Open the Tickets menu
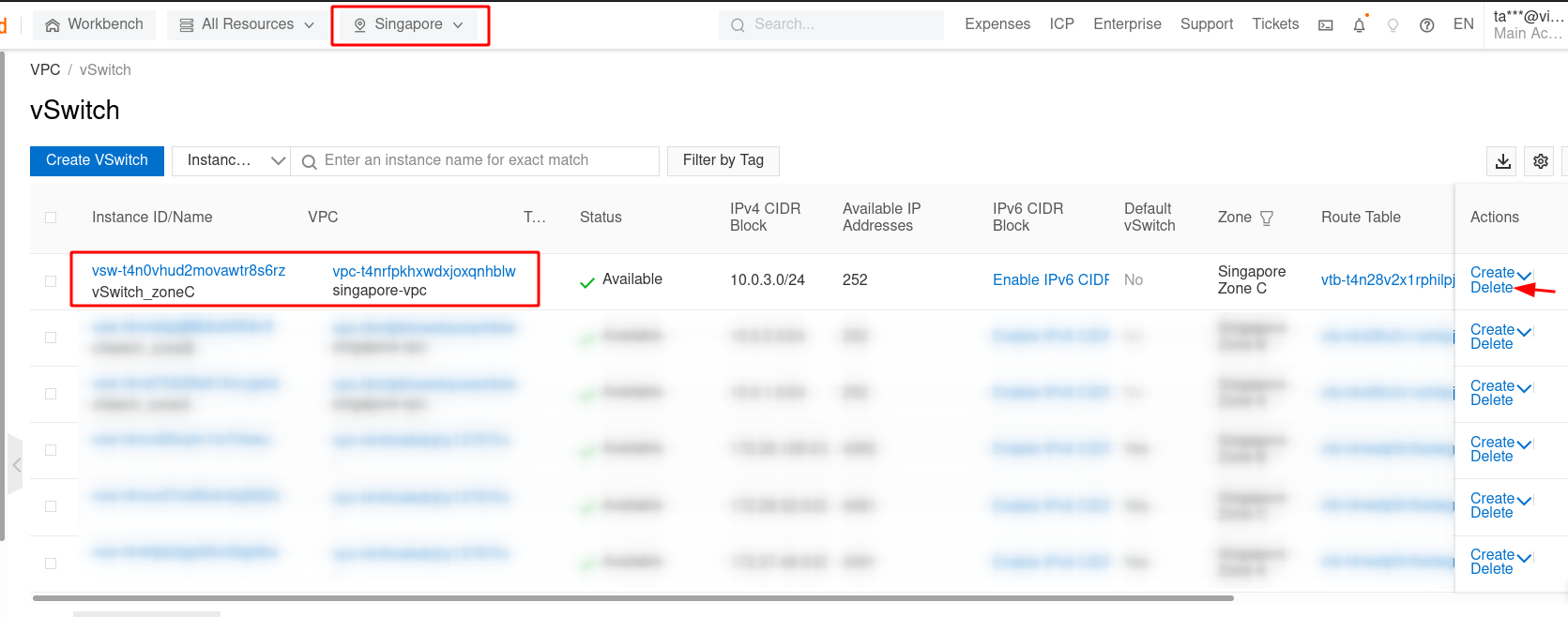This screenshot has height=617, width=1568. [1274, 24]
